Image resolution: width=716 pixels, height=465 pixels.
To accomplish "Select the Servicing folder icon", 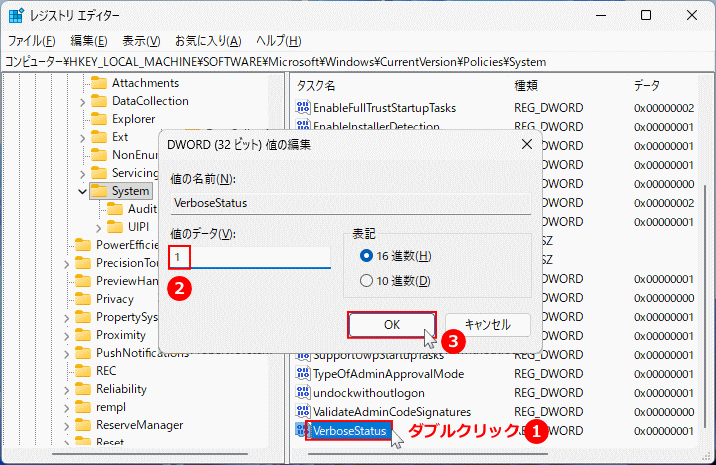I will tap(99, 173).
